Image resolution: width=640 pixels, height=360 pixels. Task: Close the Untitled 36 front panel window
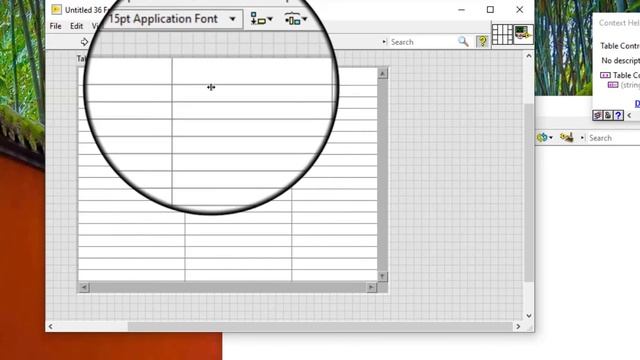[519, 9]
